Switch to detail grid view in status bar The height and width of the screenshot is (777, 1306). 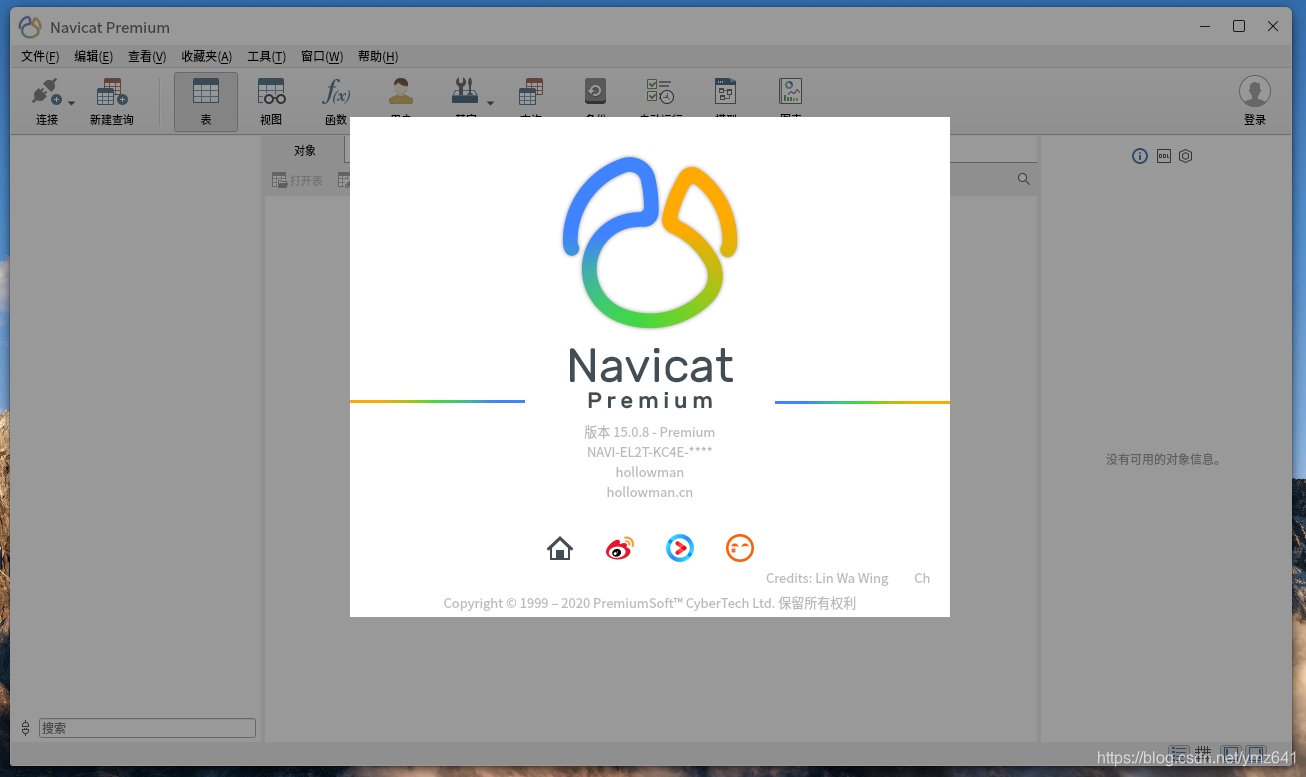point(1204,752)
